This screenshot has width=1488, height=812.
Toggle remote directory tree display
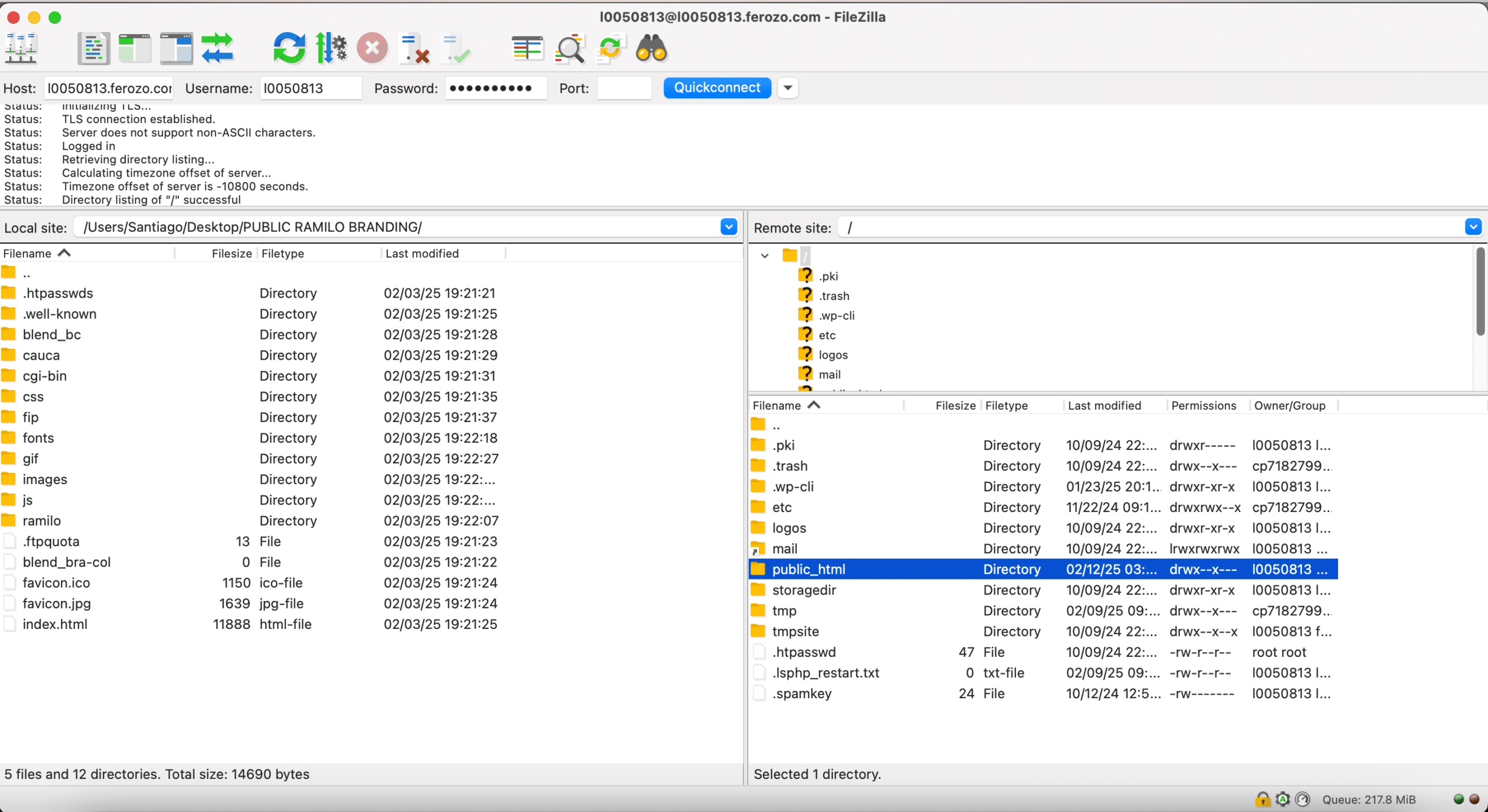(x=176, y=49)
